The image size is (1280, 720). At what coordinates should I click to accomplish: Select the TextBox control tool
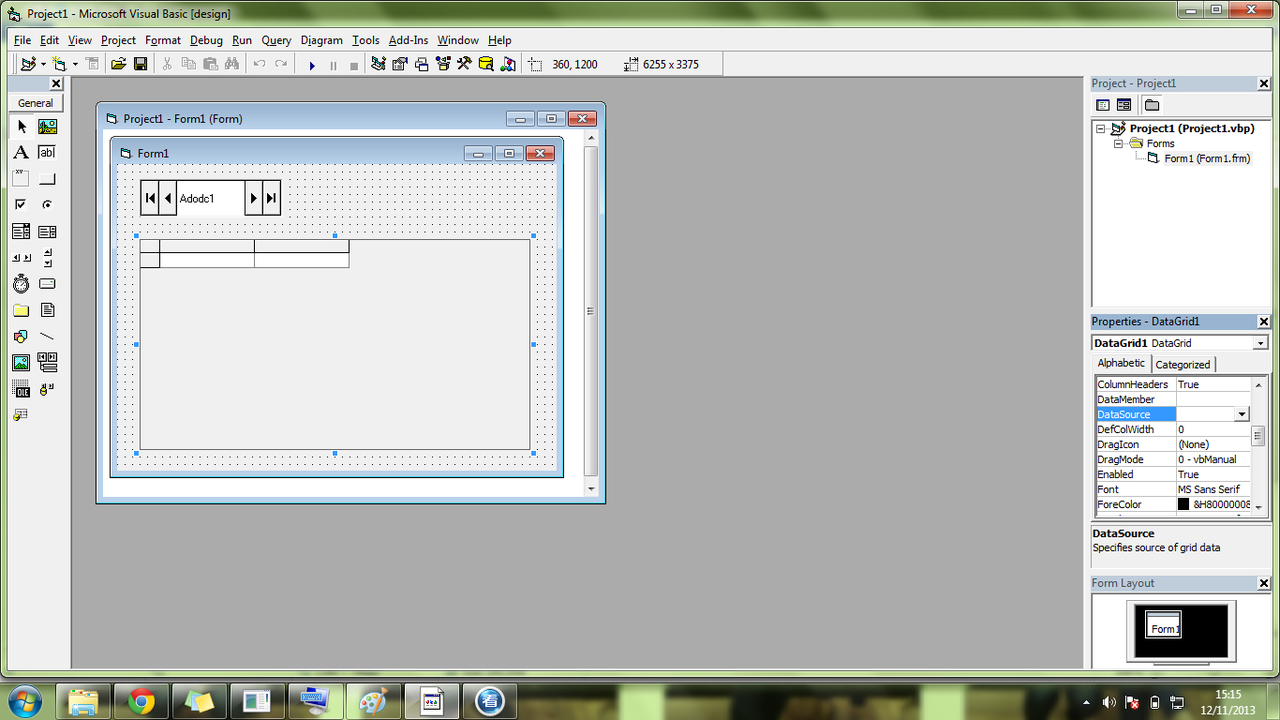tap(47, 153)
